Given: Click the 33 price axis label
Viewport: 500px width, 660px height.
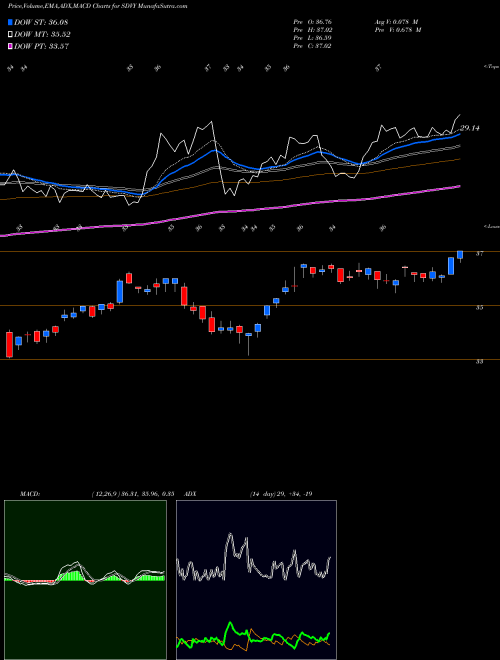Looking at the screenshot, I should (479, 362).
